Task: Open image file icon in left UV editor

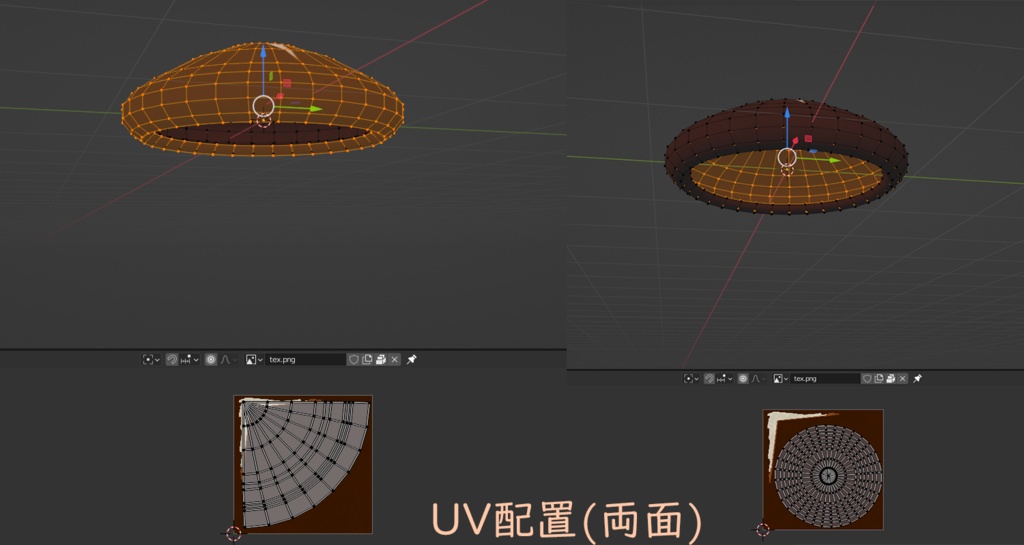Action: (381, 360)
